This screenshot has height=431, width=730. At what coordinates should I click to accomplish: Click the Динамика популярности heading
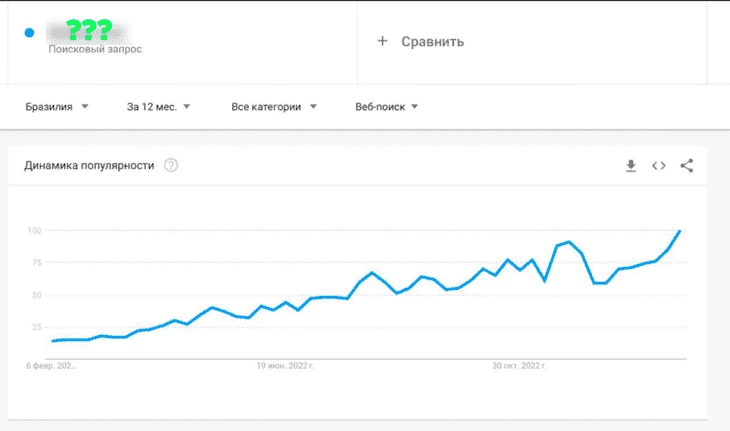click(x=89, y=165)
